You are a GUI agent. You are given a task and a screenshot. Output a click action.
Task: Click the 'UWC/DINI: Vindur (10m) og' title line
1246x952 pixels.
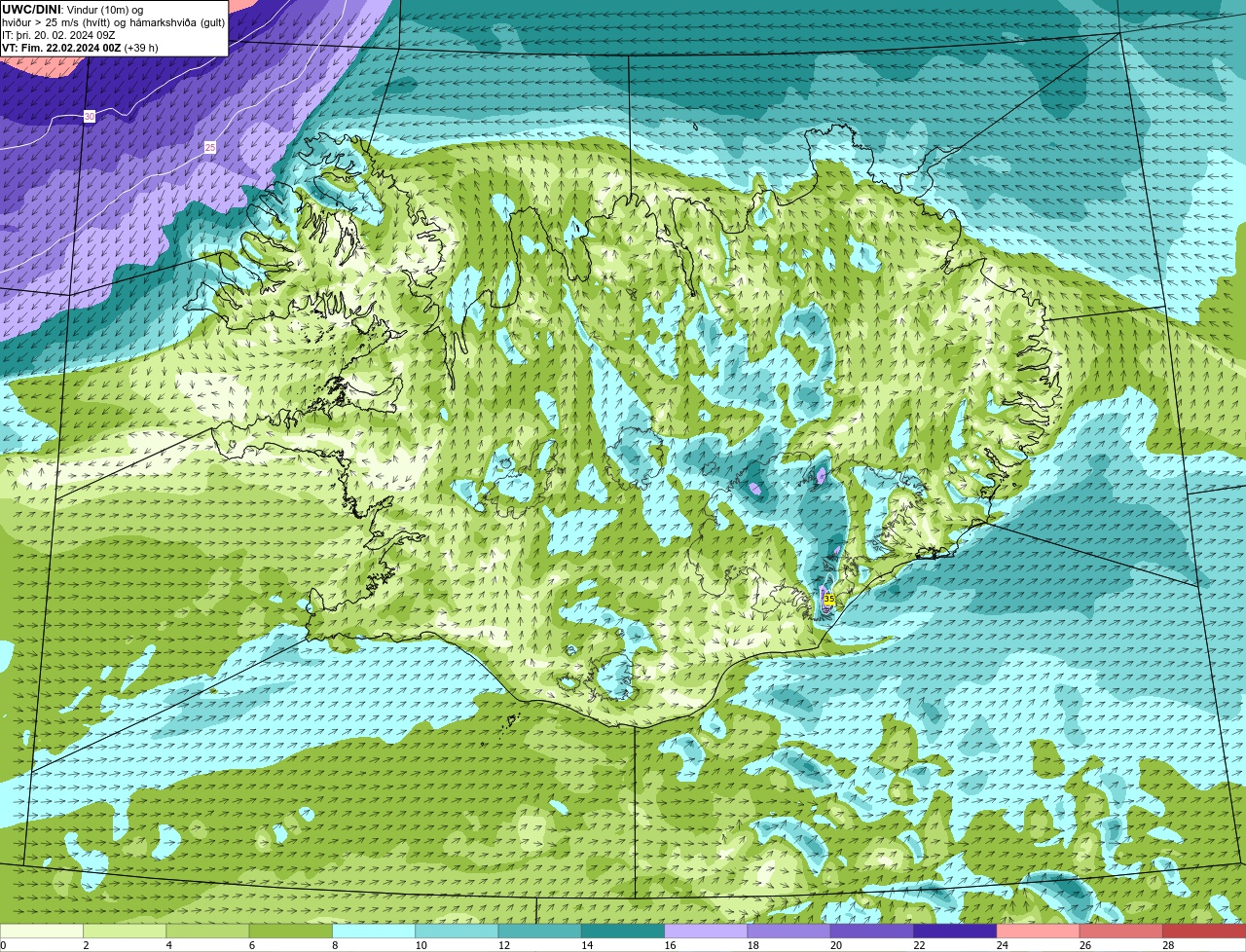[x=72, y=10]
